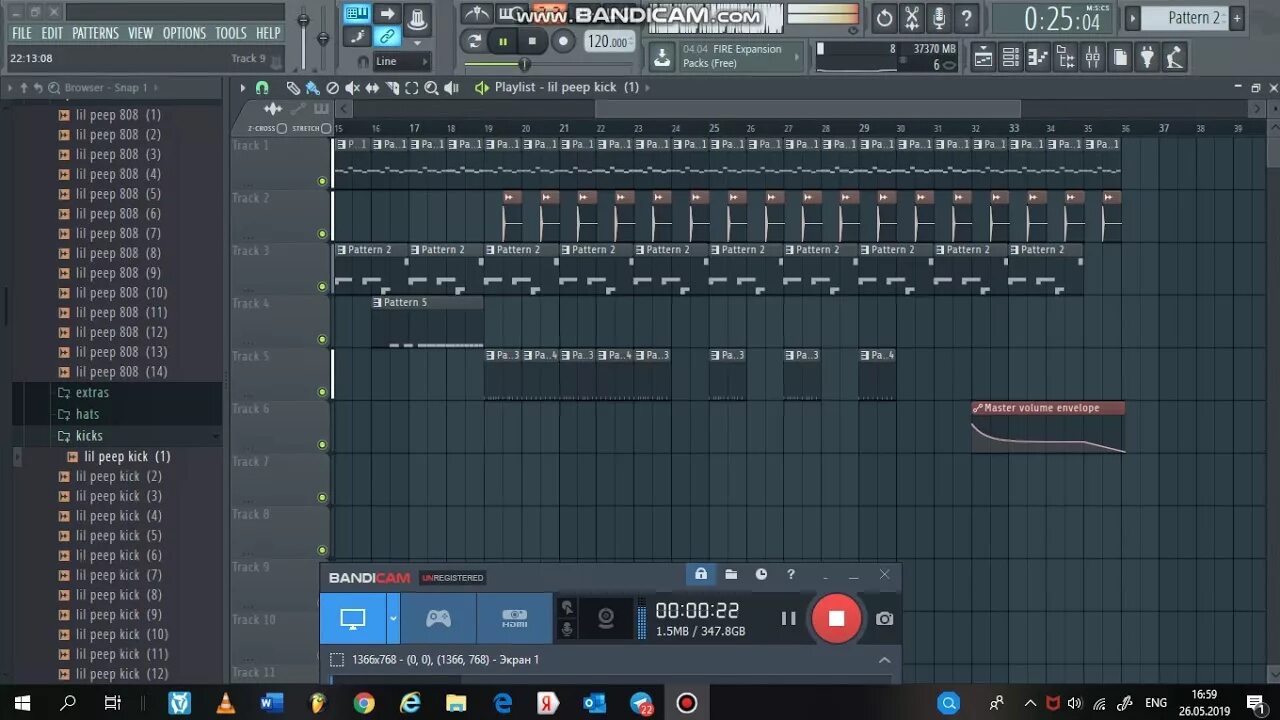
Task: Open the FL Studio mixer window icon
Action: point(1093,57)
